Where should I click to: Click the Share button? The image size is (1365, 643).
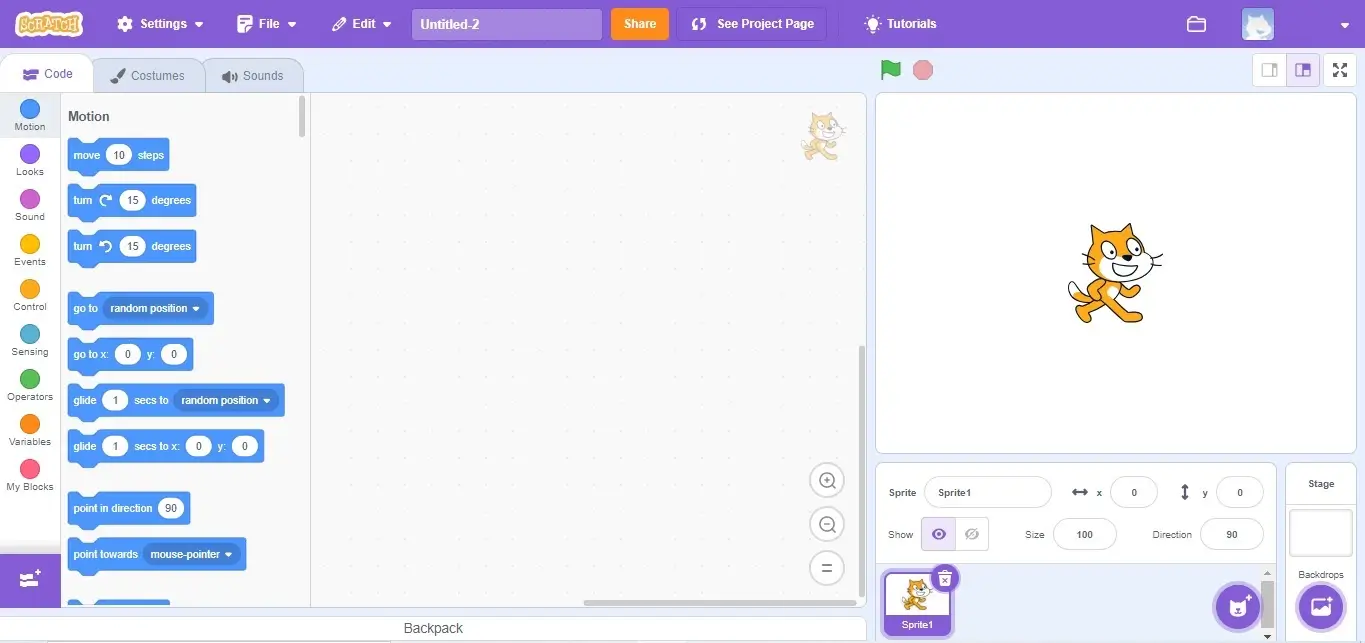[640, 24]
